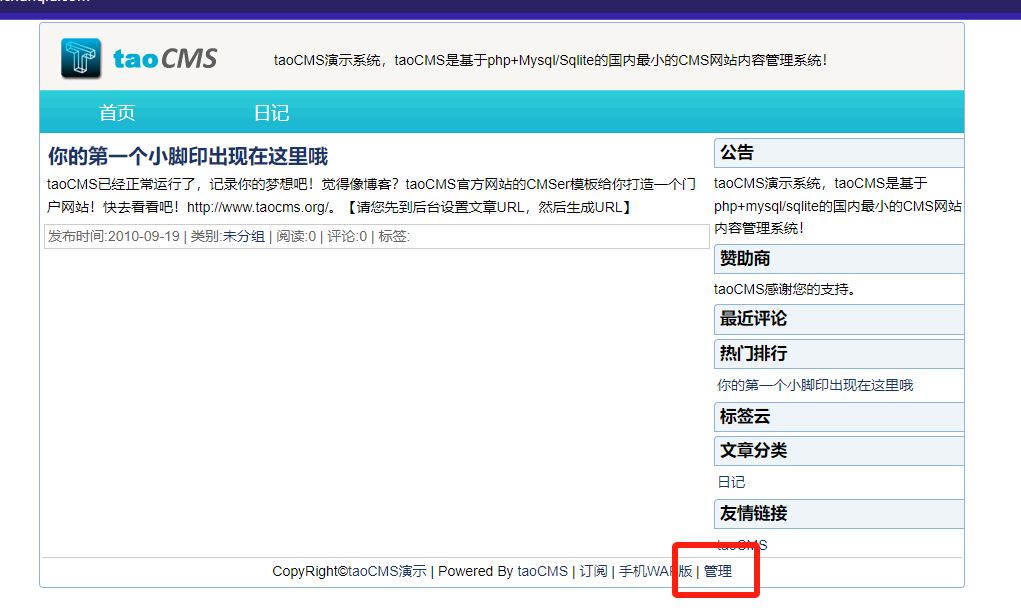This screenshot has width=1021, height=615.
Task: Open the 首页 navigation tab
Action: [x=117, y=113]
